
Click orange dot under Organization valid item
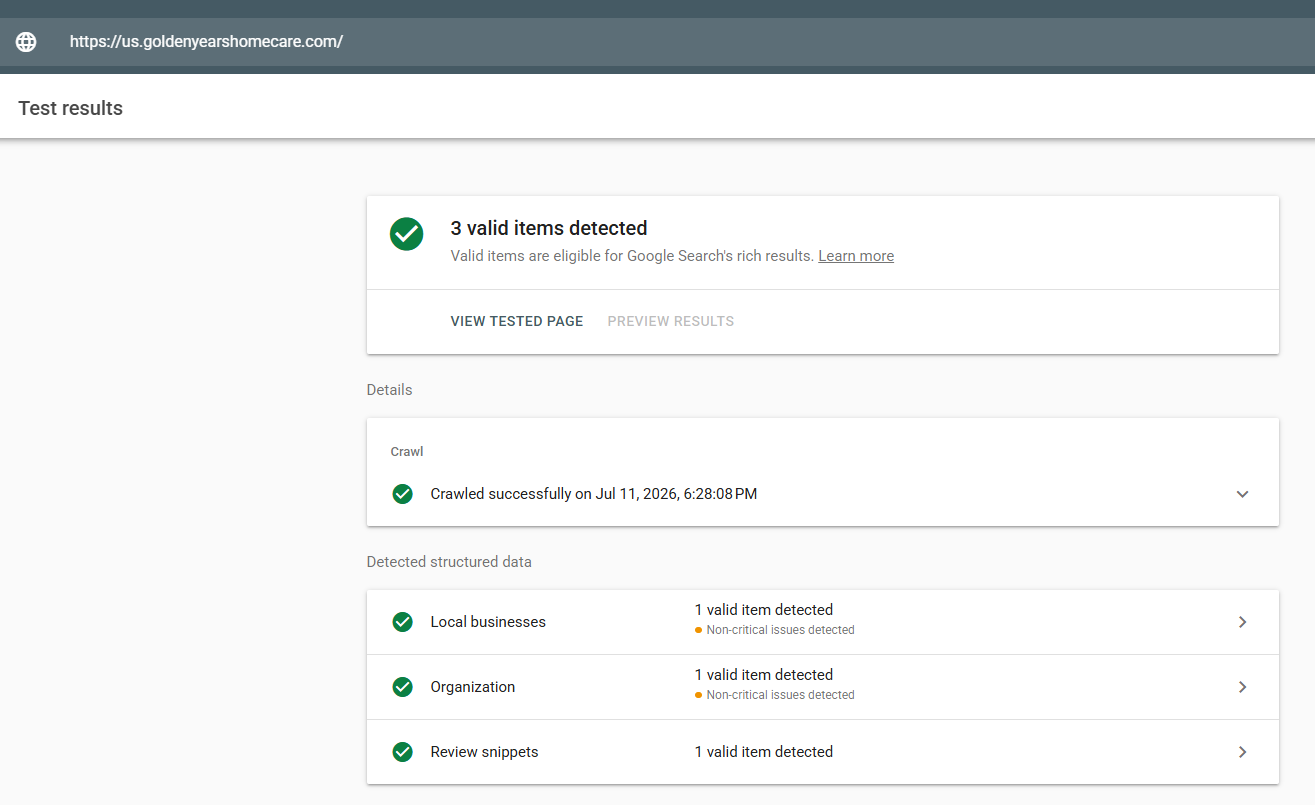(698, 695)
